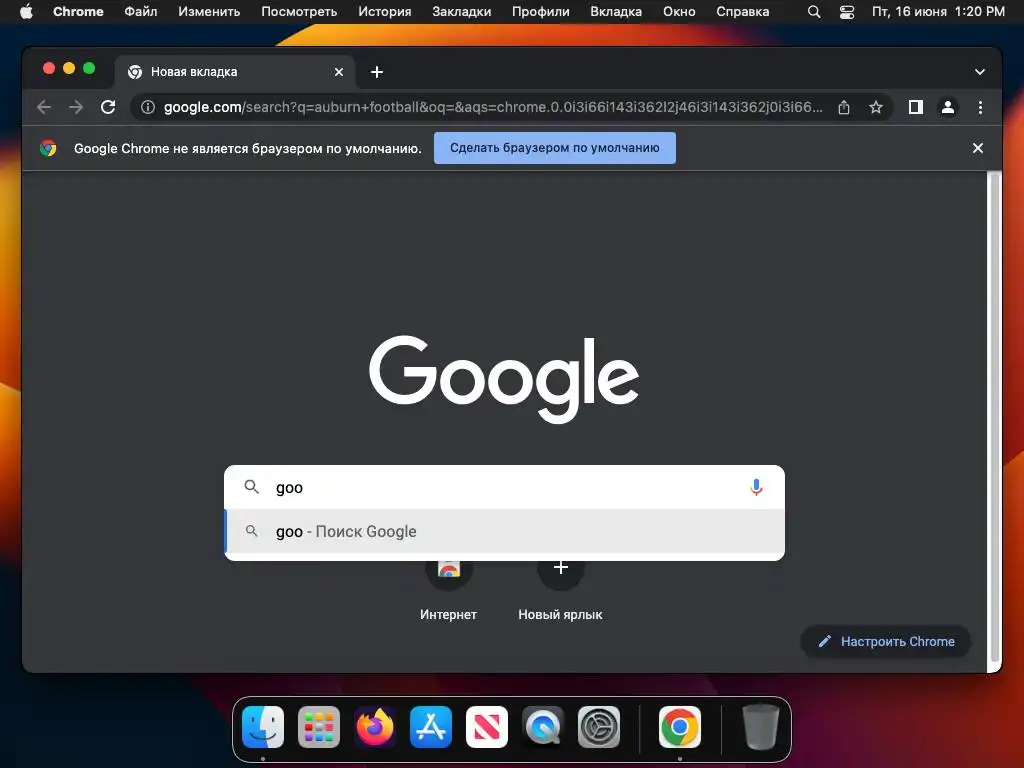Viewport: 1024px width, 768px height.
Task: Click the address bar URL
Action: point(493,107)
